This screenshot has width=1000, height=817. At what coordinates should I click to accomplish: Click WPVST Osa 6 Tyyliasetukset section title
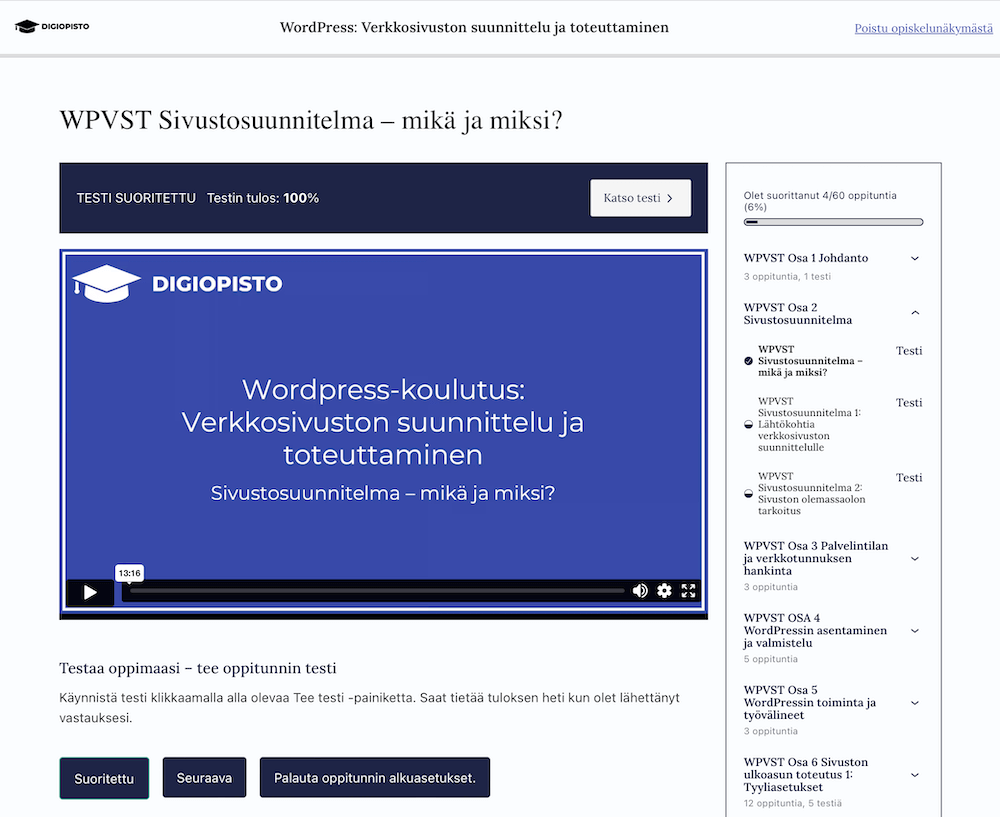pos(805,774)
